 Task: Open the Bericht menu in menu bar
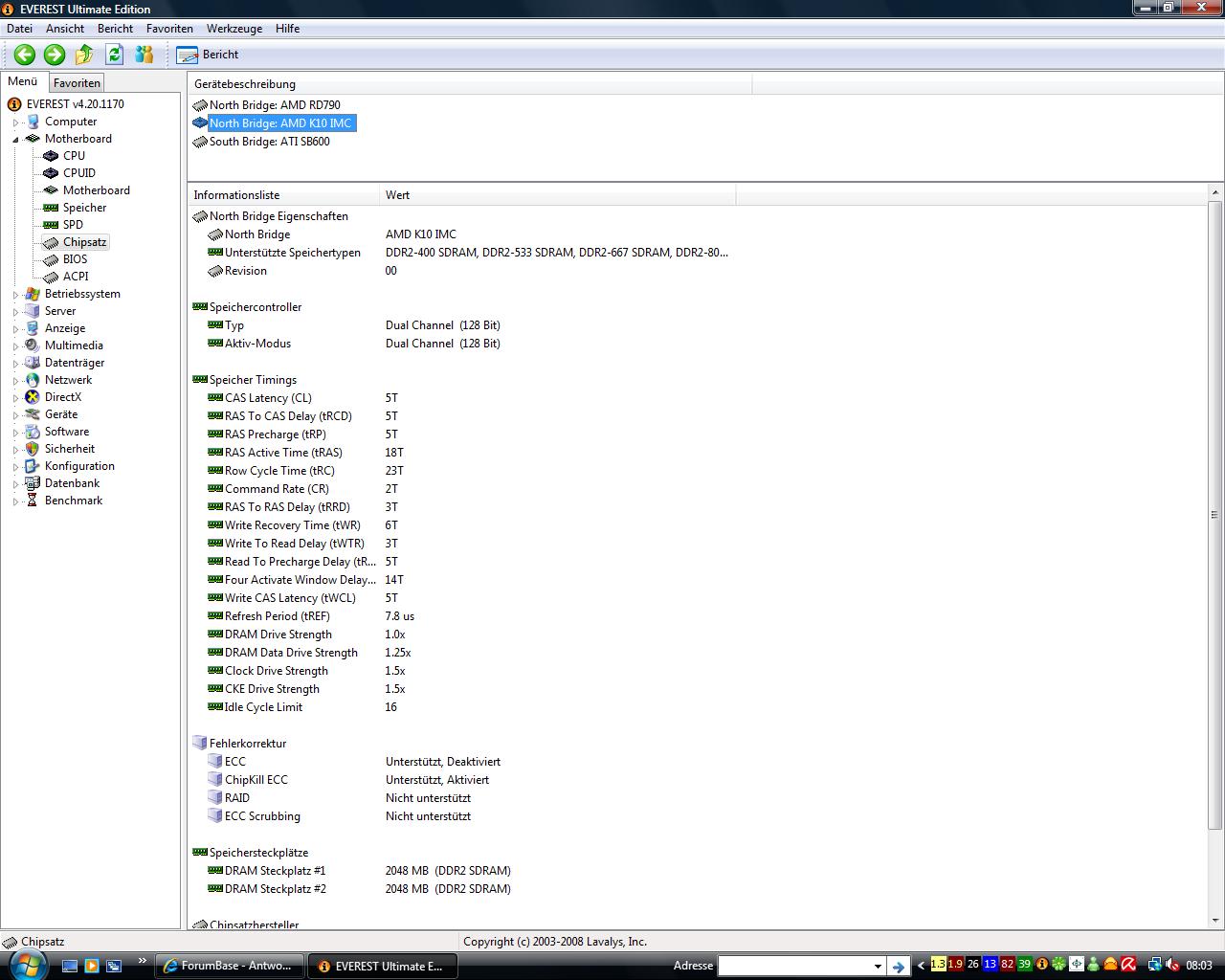coord(115,29)
